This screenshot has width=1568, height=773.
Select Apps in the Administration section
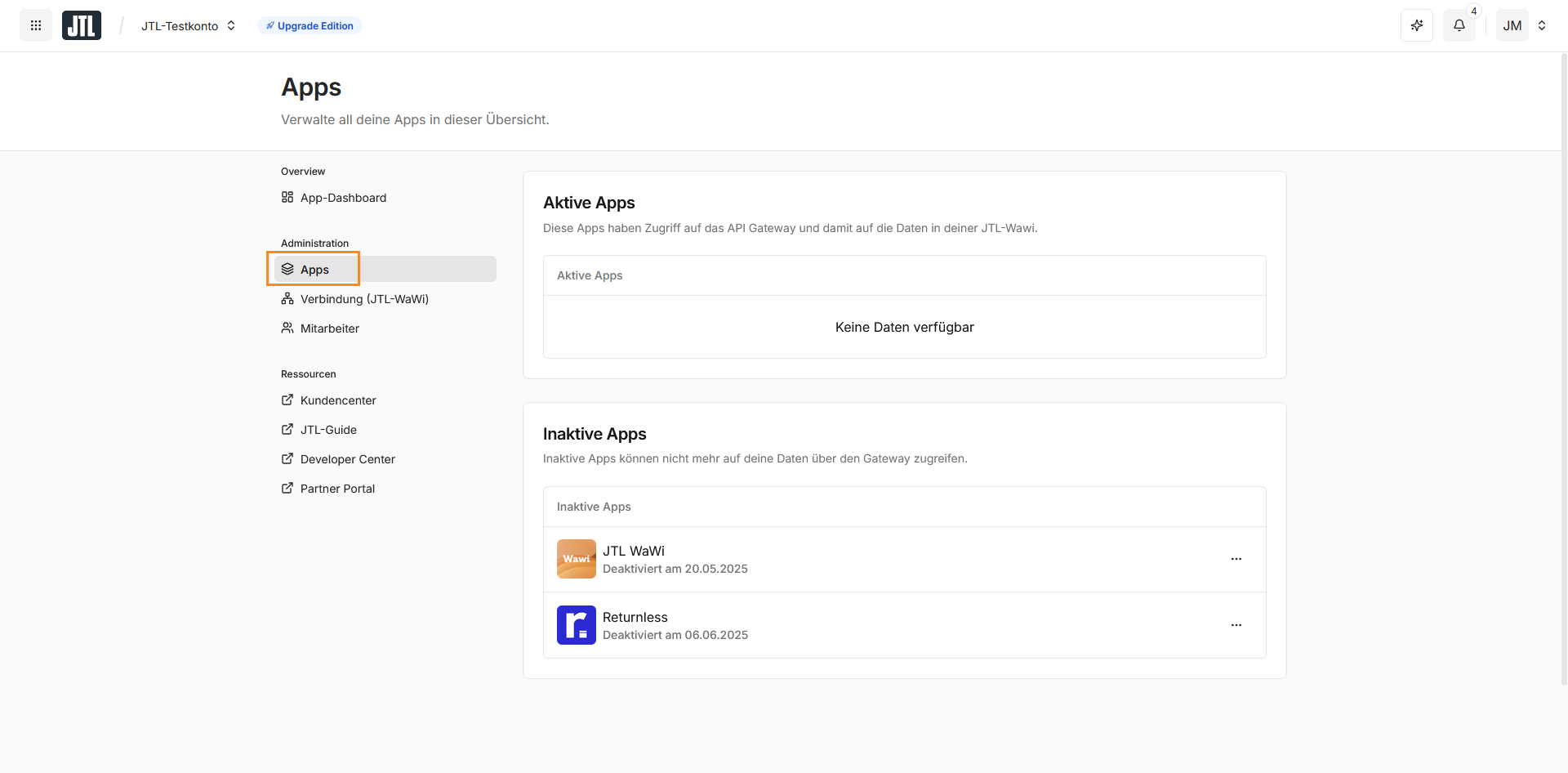coord(385,270)
